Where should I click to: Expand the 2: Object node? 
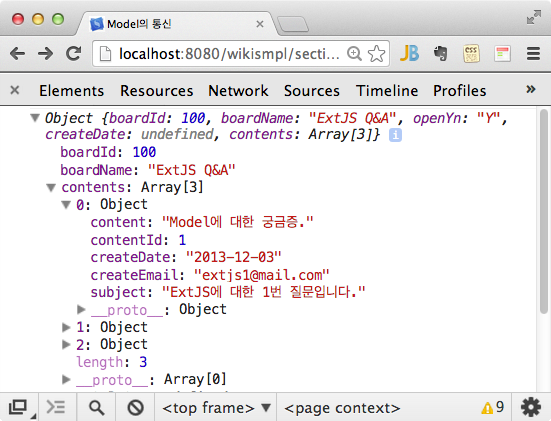click(66, 344)
